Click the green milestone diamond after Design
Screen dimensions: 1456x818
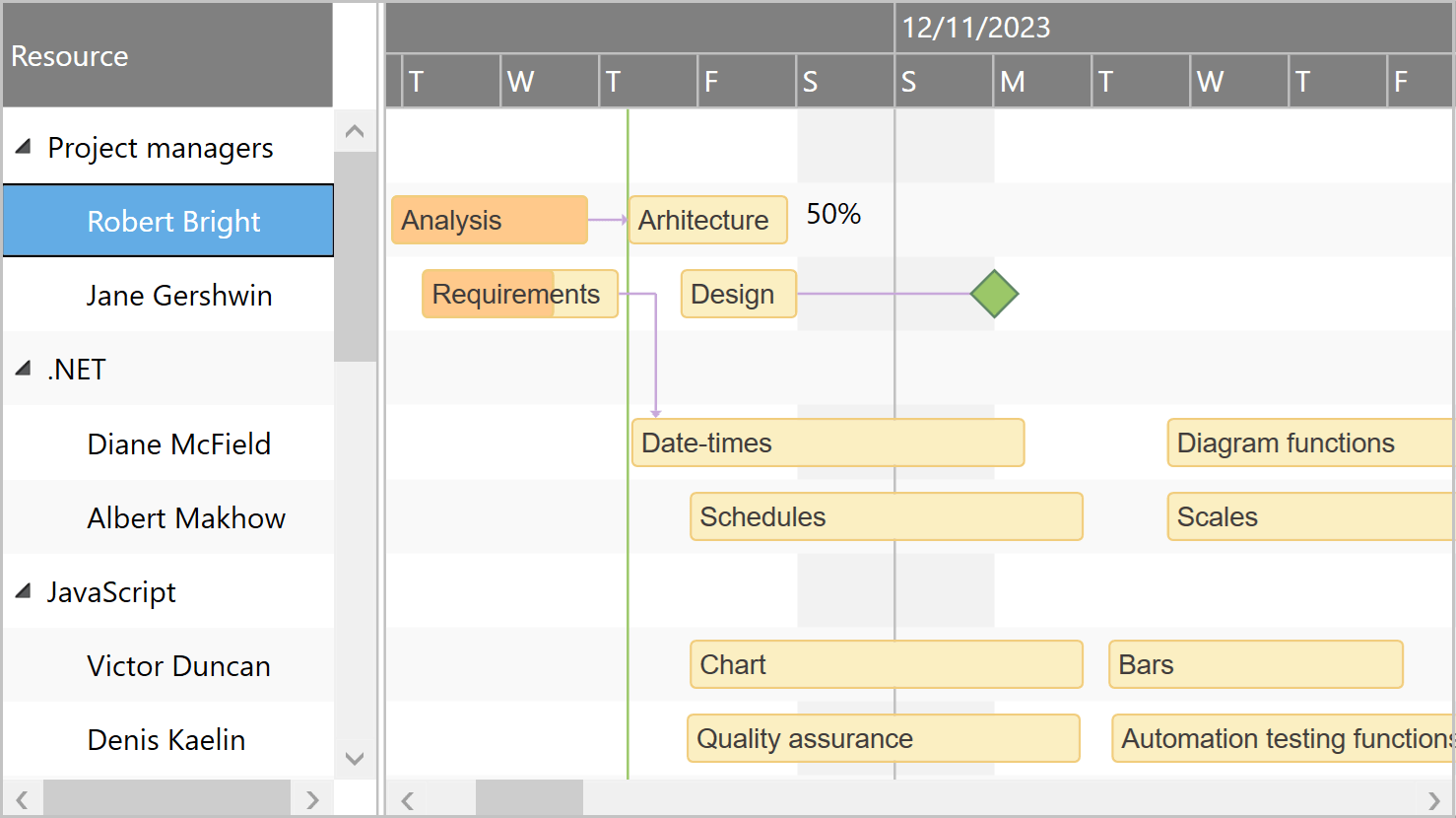point(995,294)
